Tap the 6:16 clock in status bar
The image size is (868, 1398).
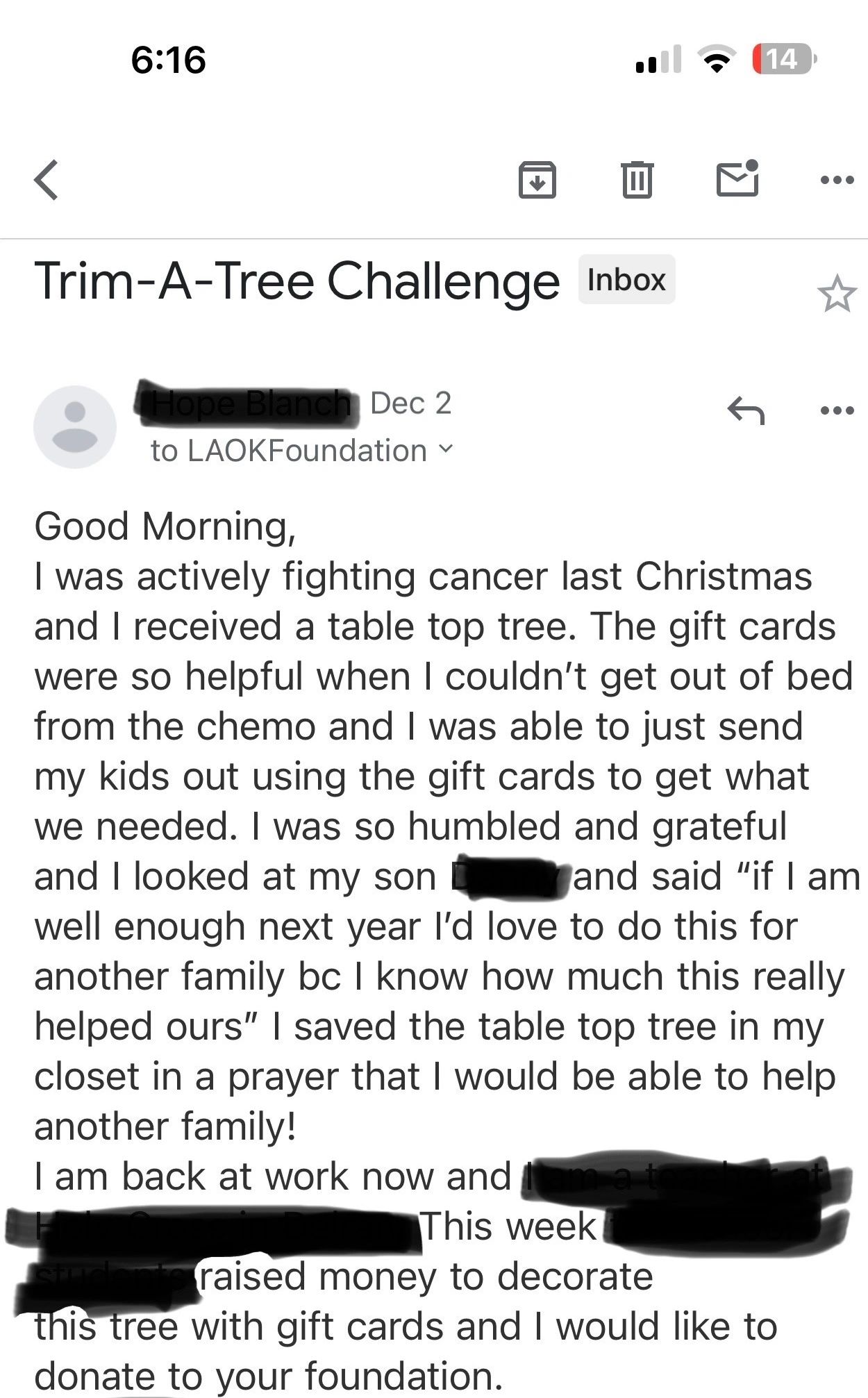pos(168,60)
